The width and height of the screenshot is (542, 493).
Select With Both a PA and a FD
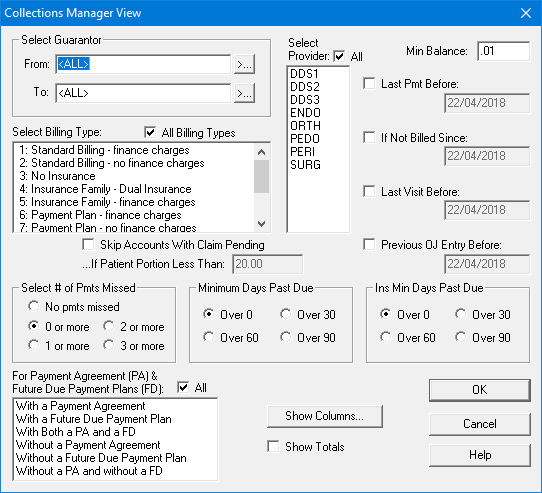(x=76, y=432)
